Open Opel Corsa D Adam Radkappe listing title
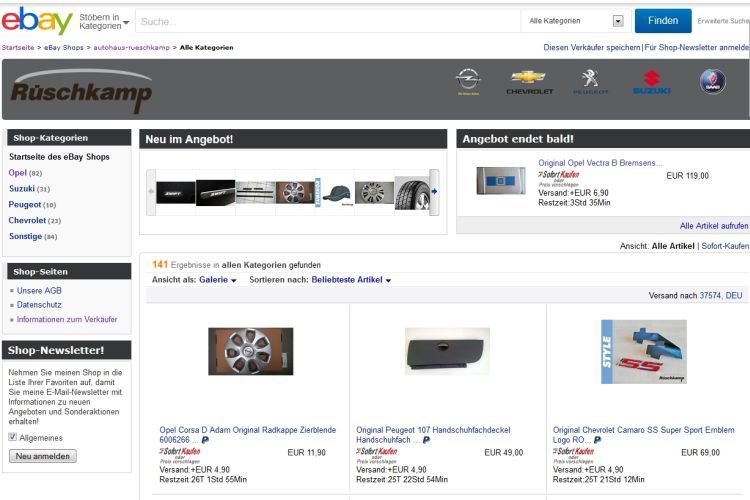 pos(248,434)
